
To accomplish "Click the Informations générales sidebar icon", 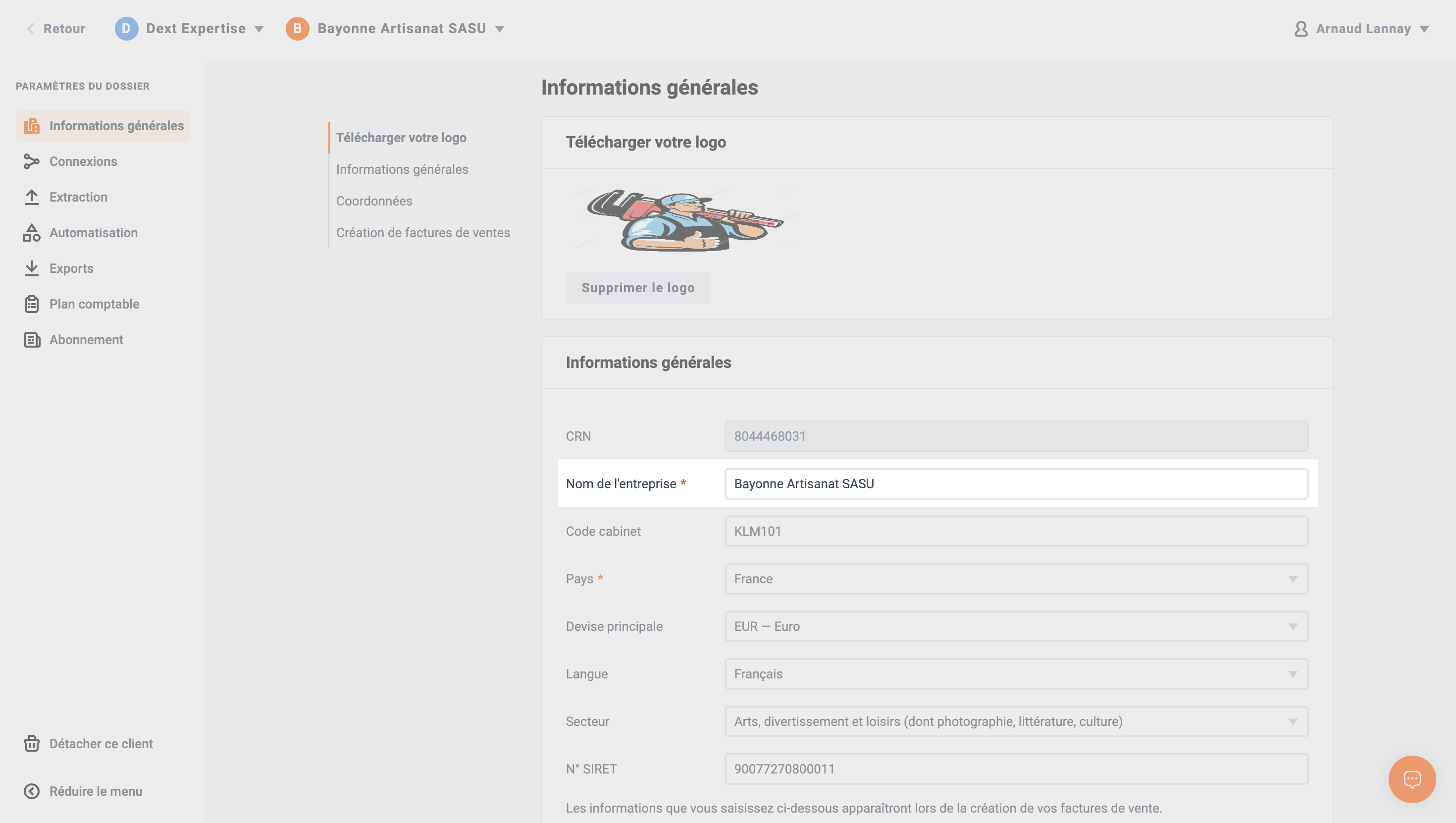I will pos(32,125).
